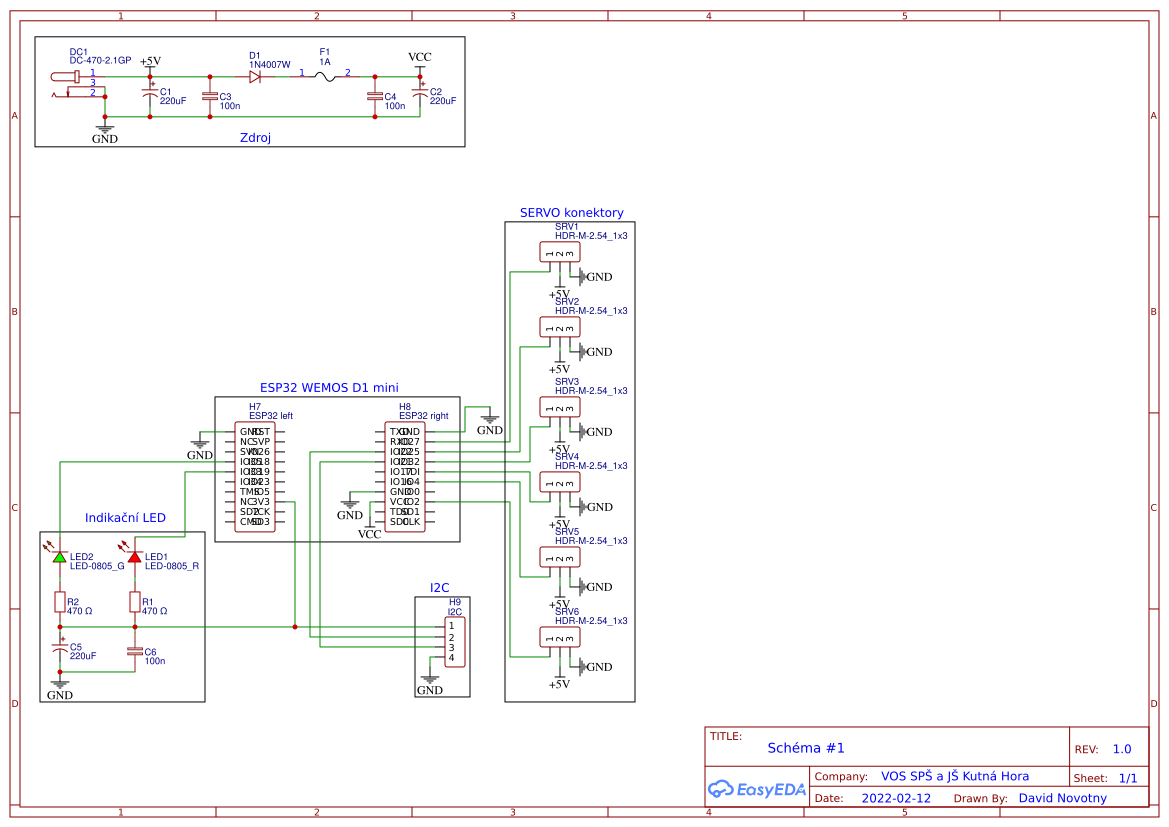
Task: Select the date 2022-02-12 field
Action: [x=896, y=798]
